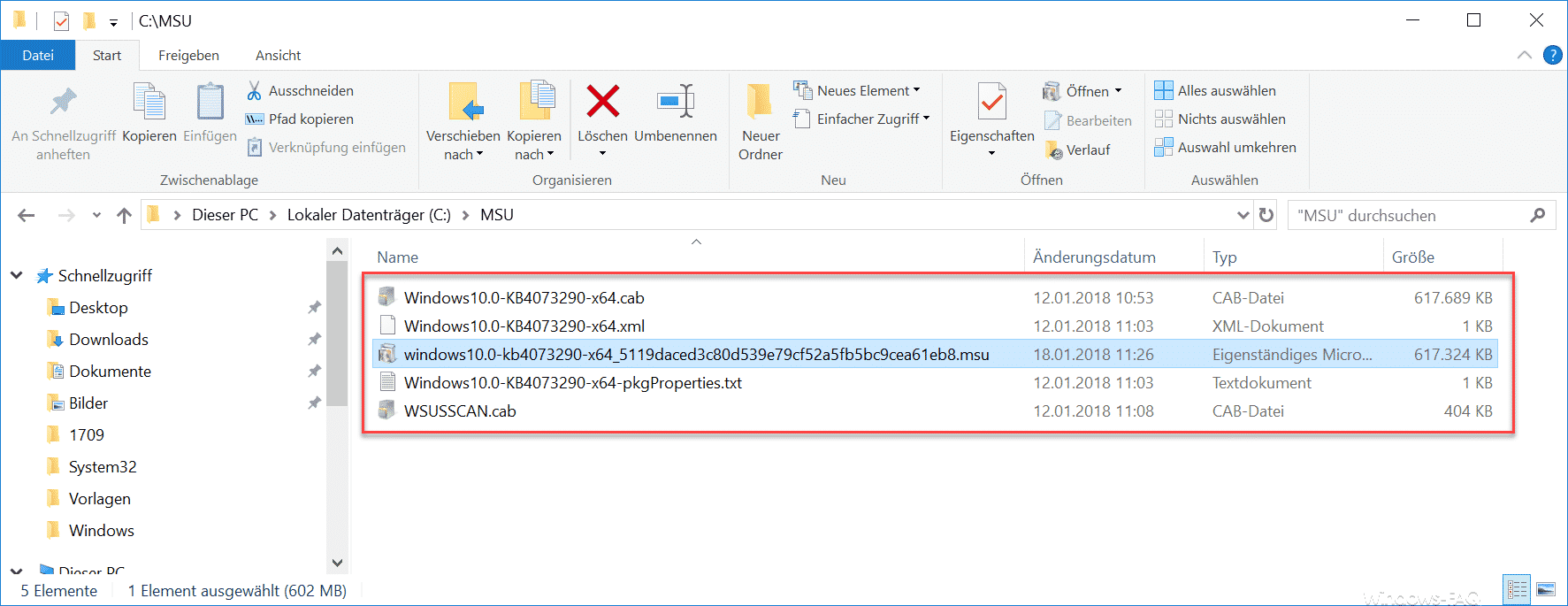This screenshot has height=606, width=1568.
Task: Click Dieser PC in the breadcrumb
Action: point(225,215)
